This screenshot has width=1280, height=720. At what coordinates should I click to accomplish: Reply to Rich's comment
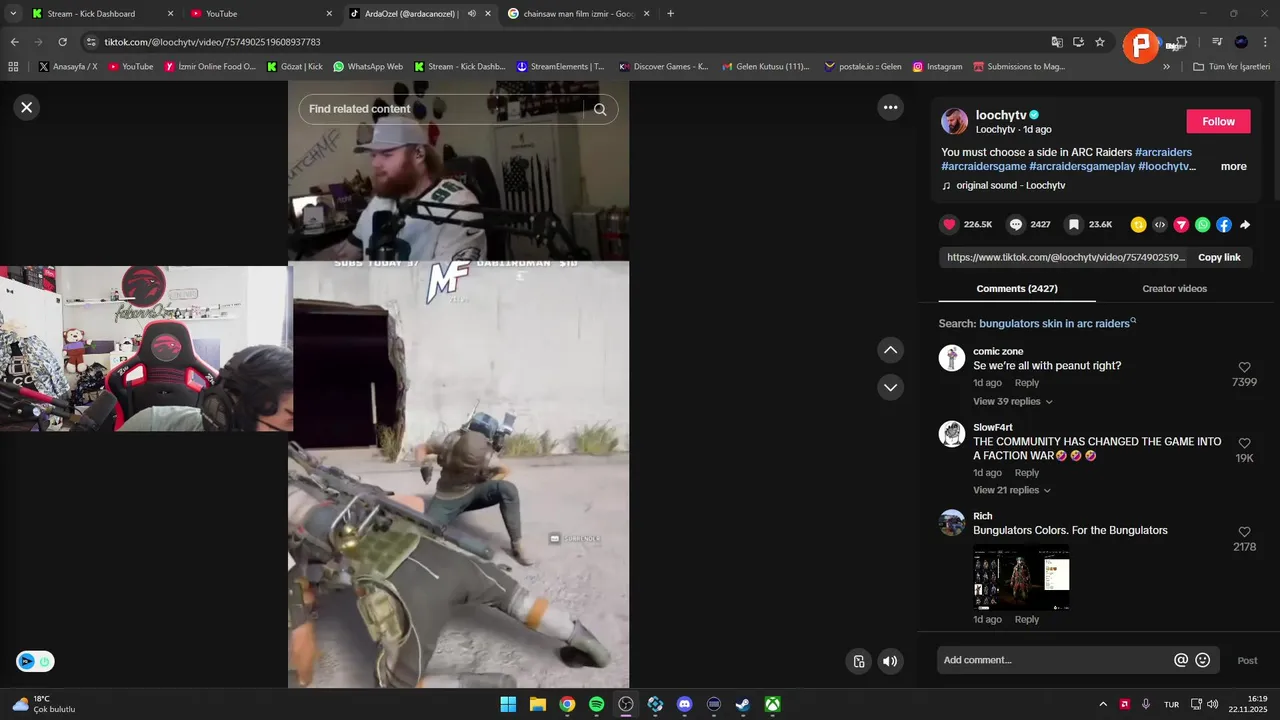(1027, 619)
